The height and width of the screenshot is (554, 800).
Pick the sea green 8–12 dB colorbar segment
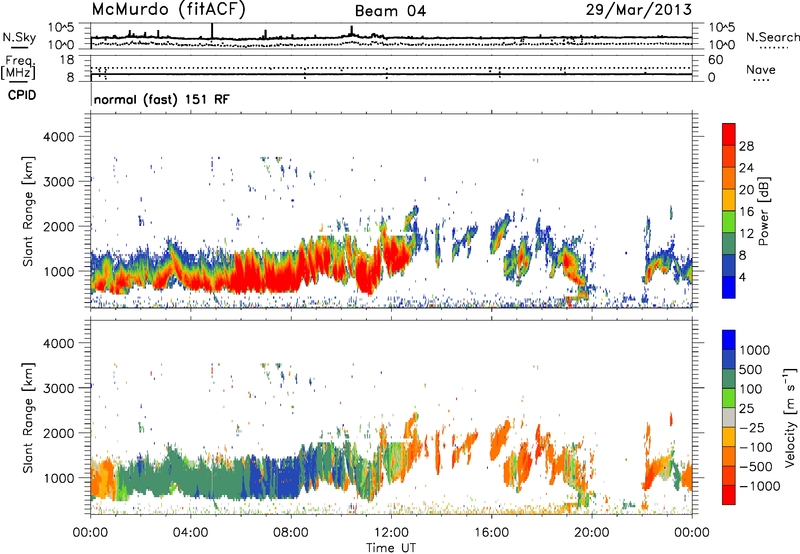(729, 243)
